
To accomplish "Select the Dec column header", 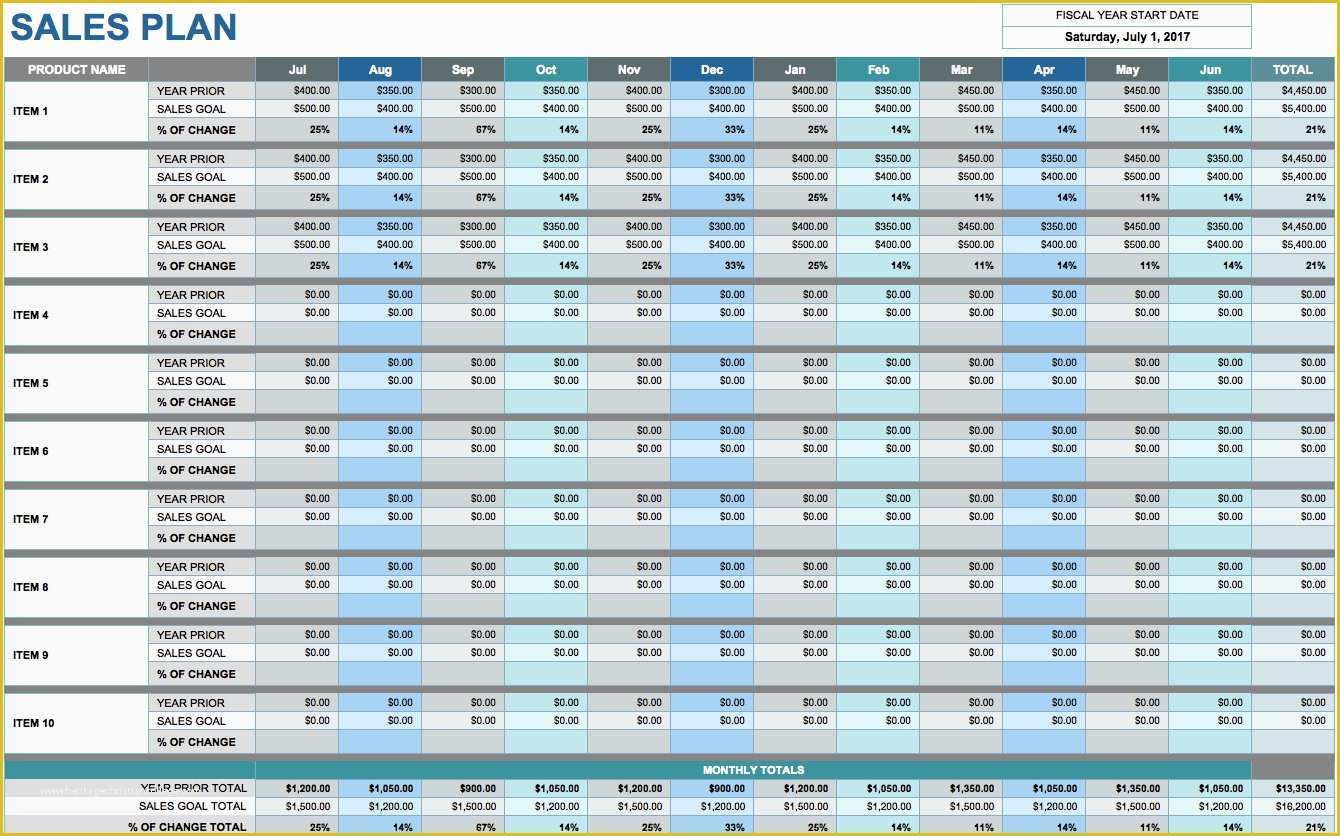I will (x=712, y=70).
